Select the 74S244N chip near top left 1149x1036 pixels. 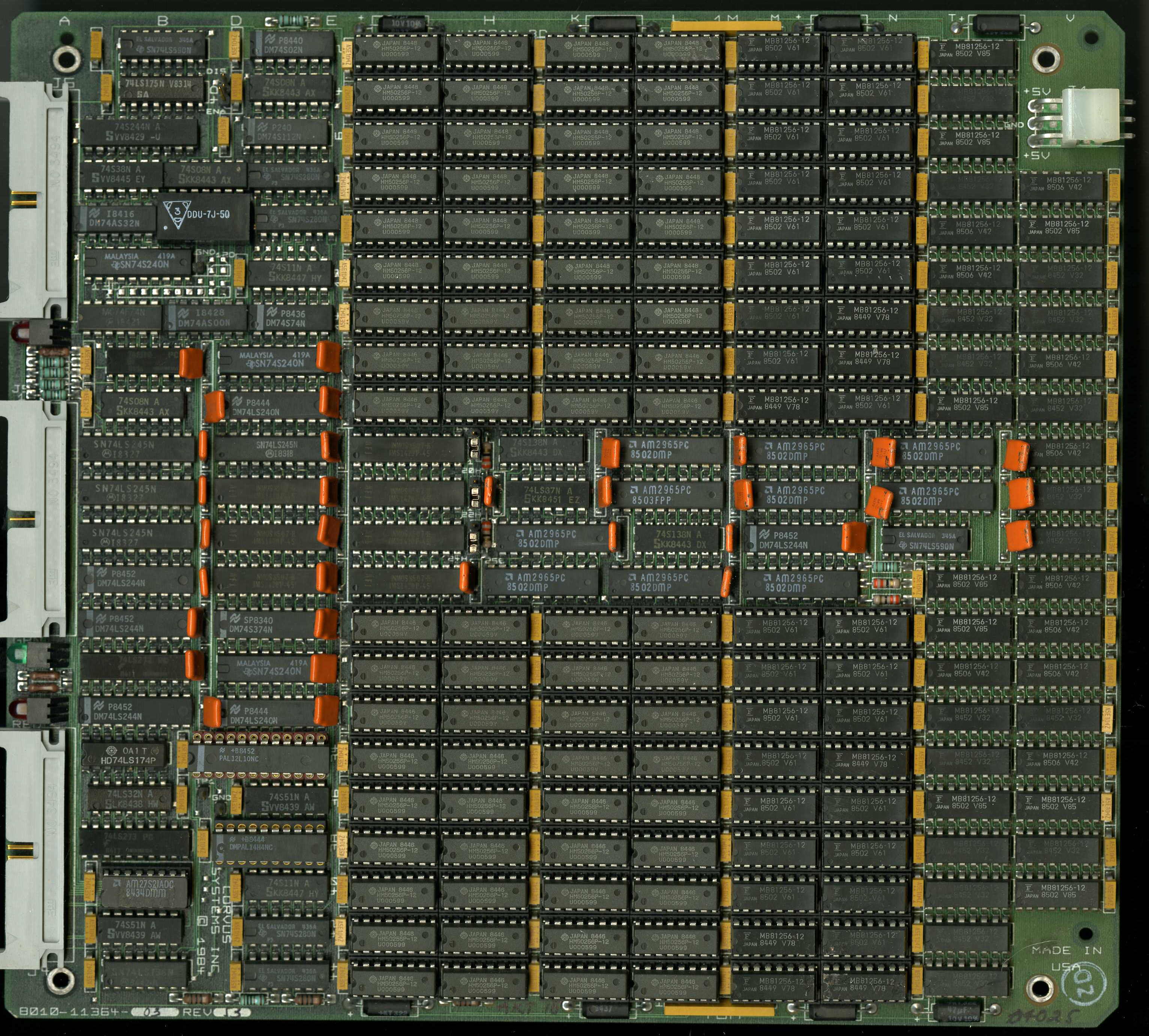tap(140, 132)
